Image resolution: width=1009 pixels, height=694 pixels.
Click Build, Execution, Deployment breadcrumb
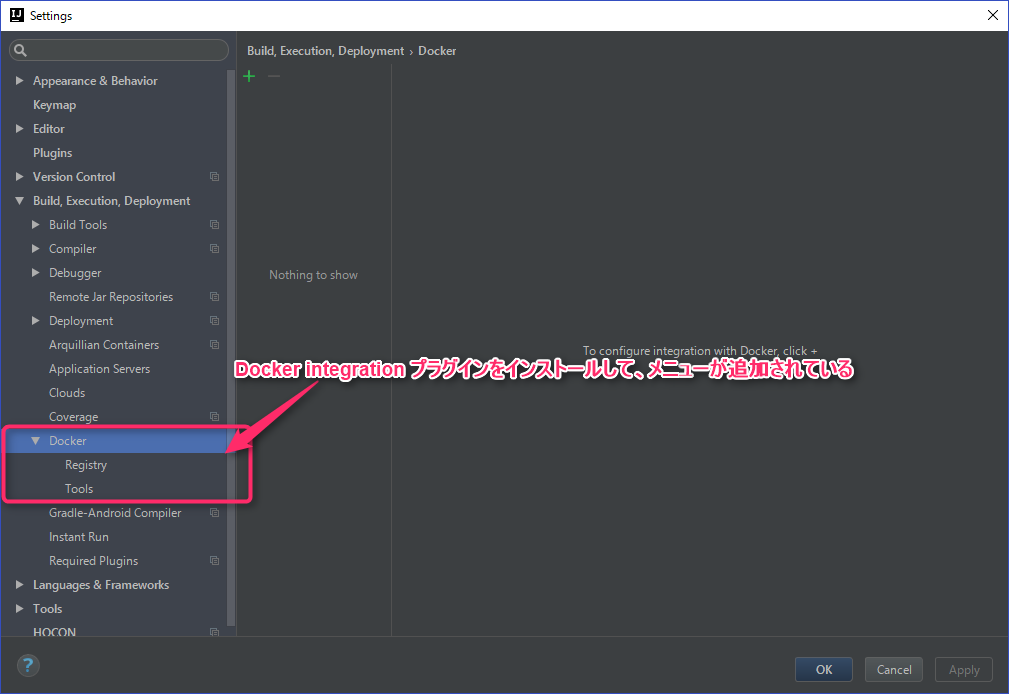click(326, 51)
